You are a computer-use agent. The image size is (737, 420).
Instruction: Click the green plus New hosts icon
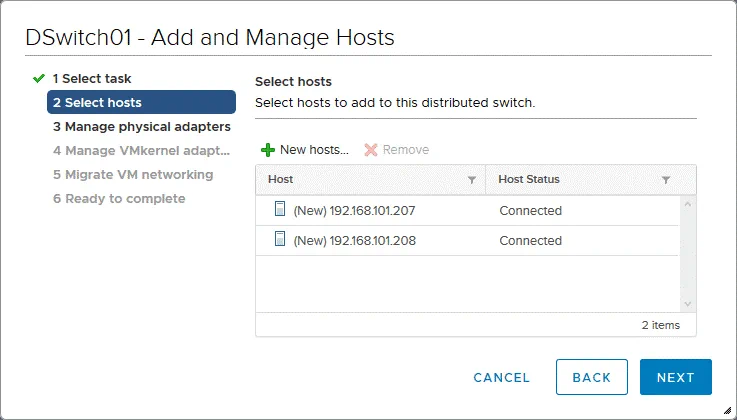[267, 150]
